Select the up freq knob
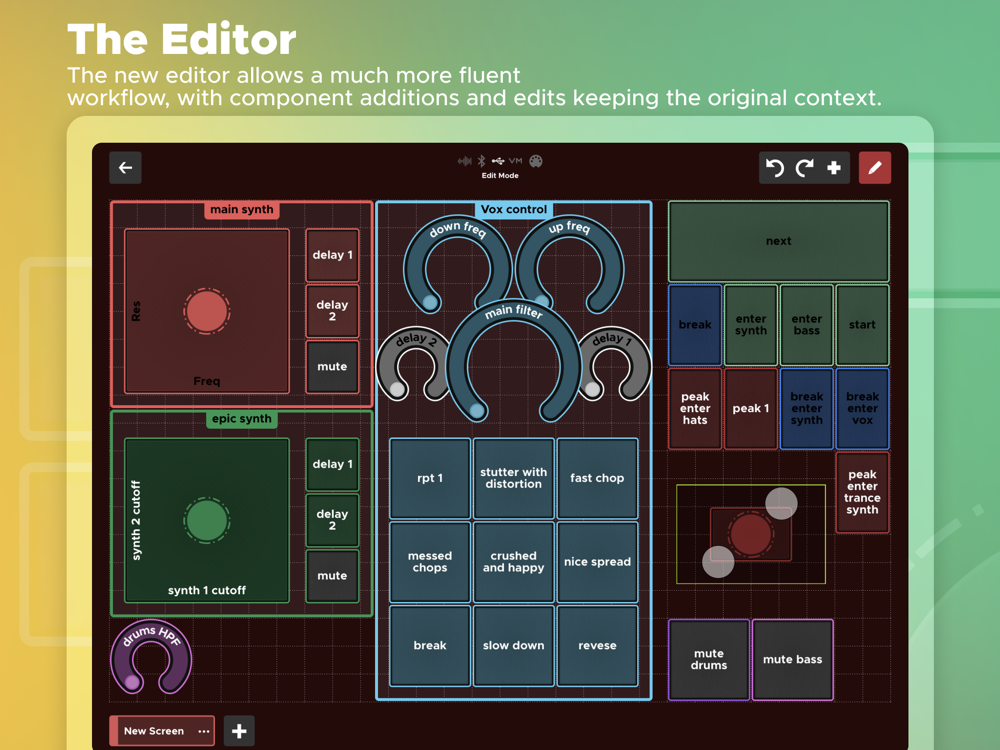The image size is (1000, 750). [570, 263]
